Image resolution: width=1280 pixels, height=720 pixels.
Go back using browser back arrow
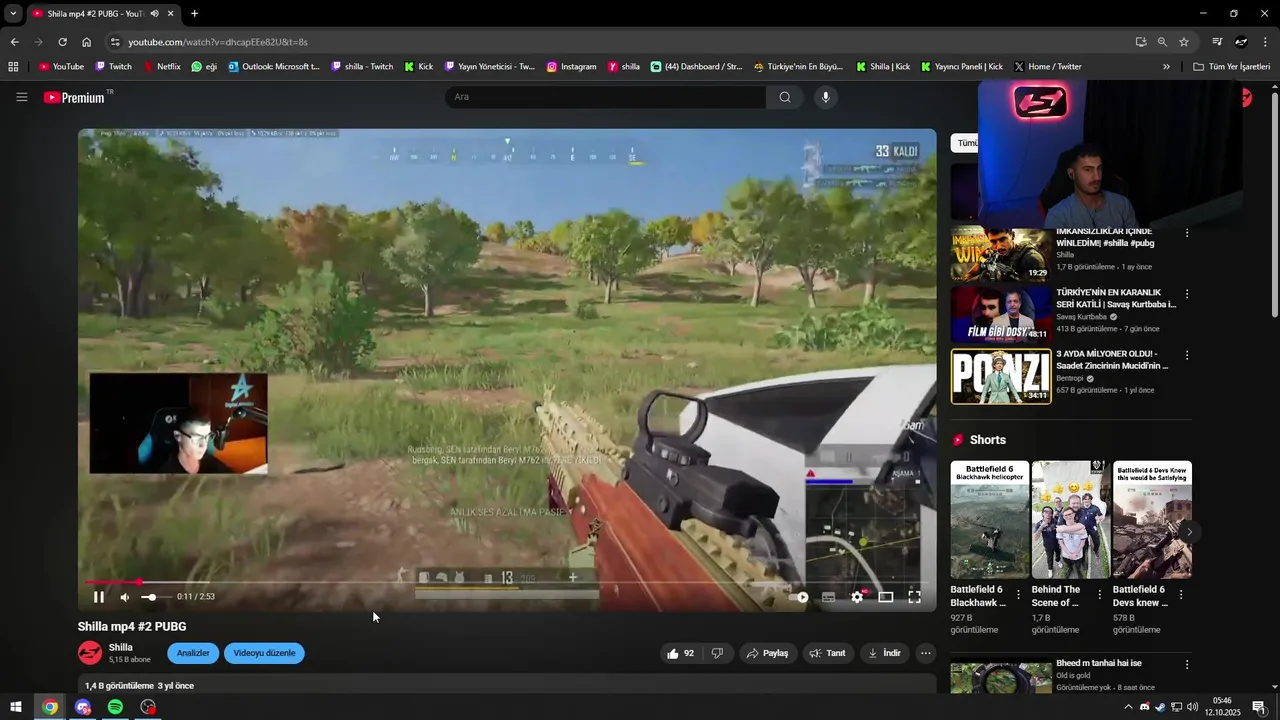(14, 42)
